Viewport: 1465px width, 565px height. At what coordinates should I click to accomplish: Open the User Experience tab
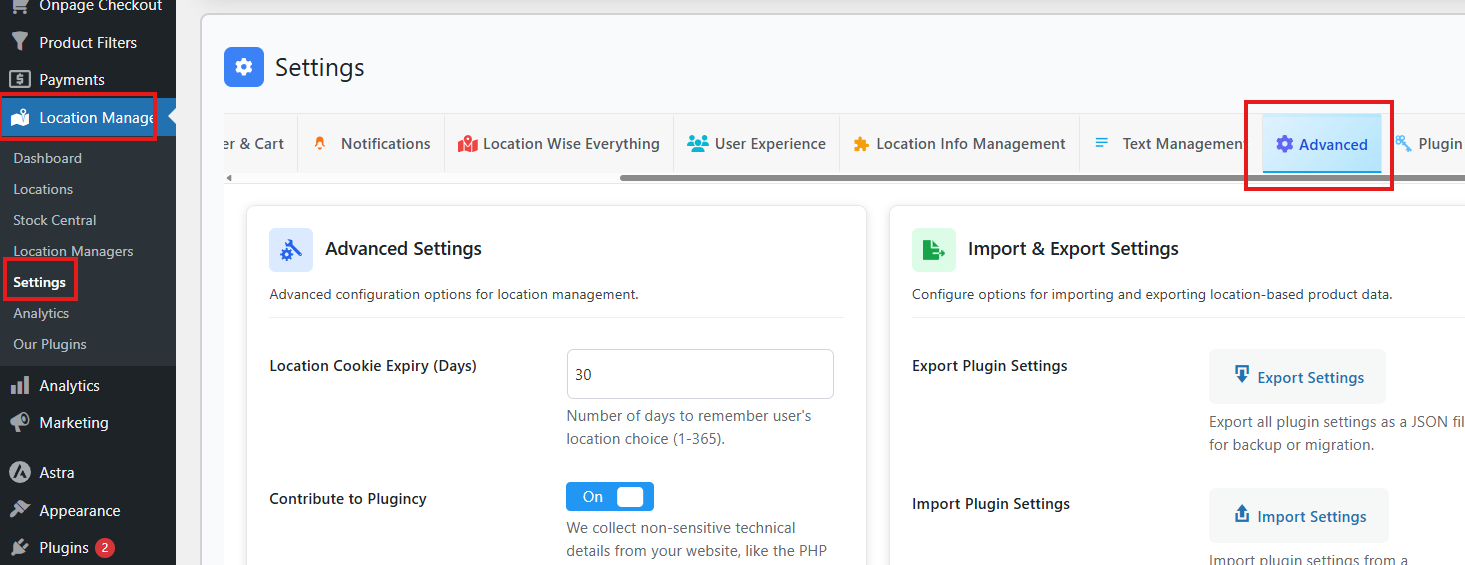(x=757, y=144)
